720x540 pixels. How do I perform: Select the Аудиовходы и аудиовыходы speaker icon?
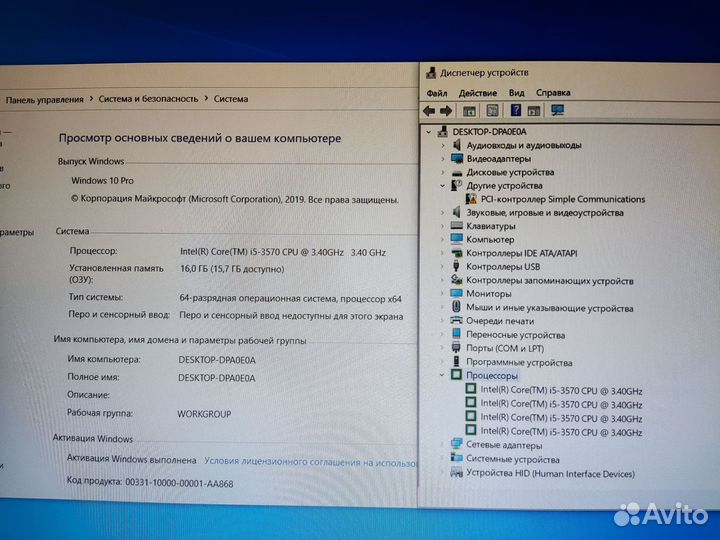tap(456, 145)
